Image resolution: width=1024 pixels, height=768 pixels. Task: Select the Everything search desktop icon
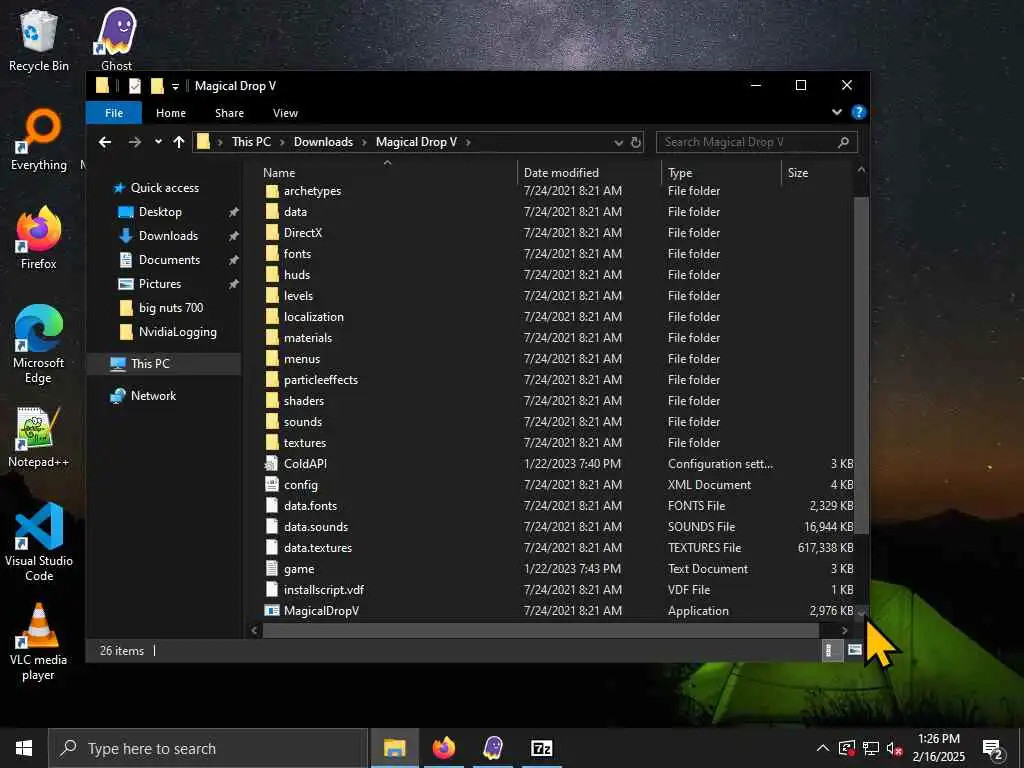[x=39, y=140]
